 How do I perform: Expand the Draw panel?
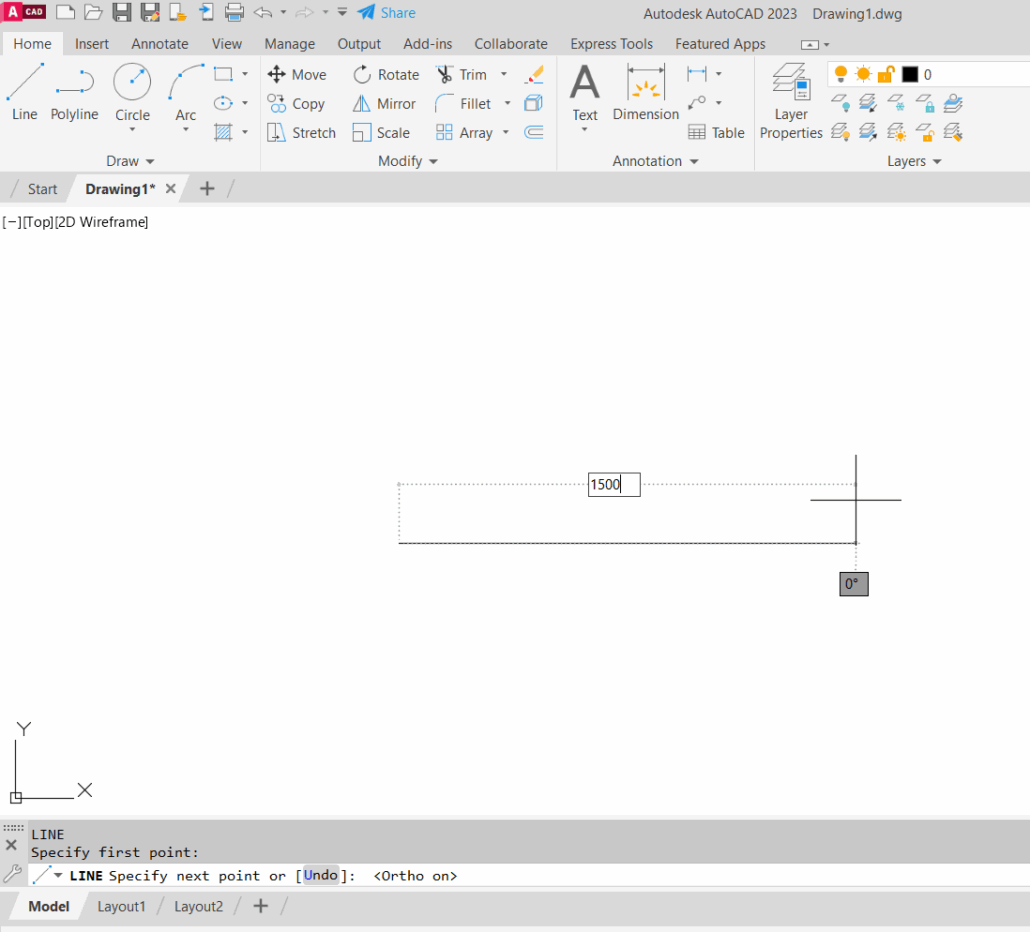pyautogui.click(x=130, y=161)
